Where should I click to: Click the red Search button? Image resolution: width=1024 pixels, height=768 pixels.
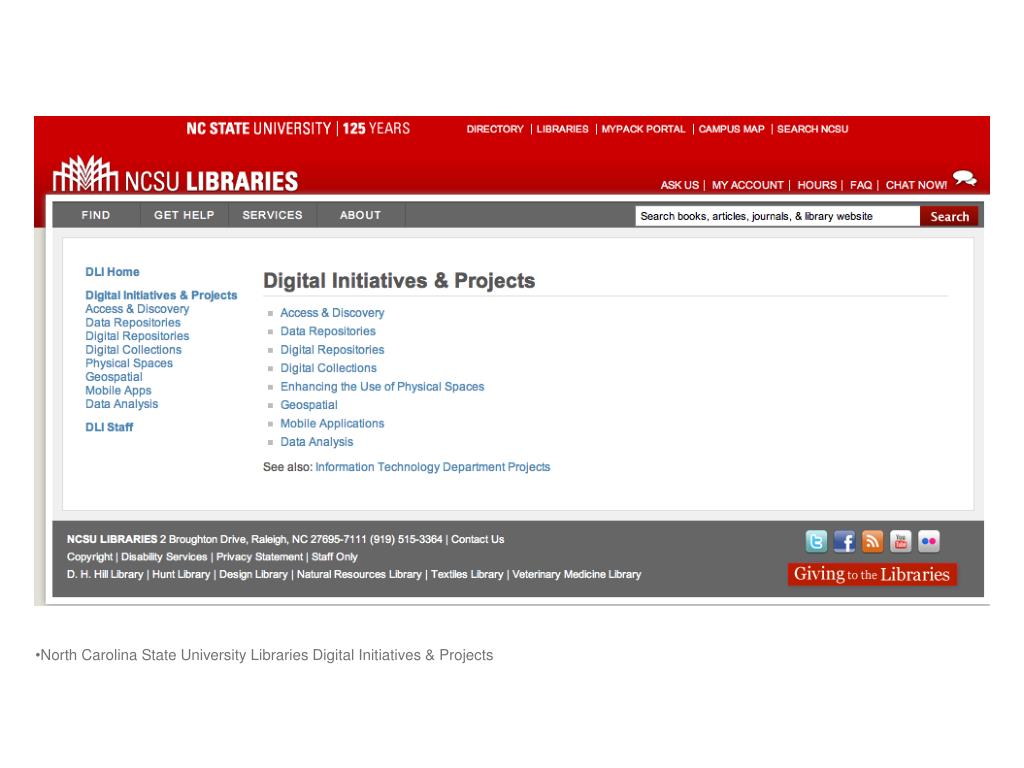click(x=949, y=216)
